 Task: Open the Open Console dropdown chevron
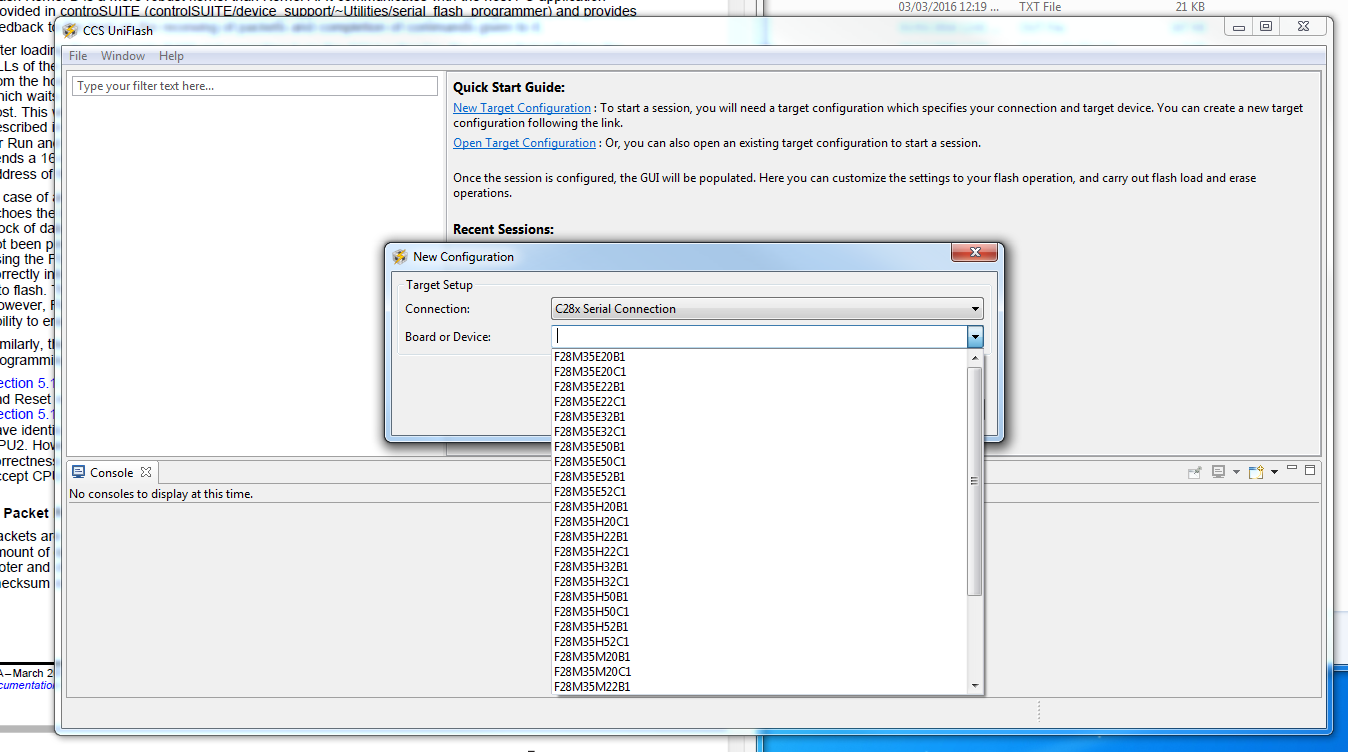click(x=1274, y=471)
